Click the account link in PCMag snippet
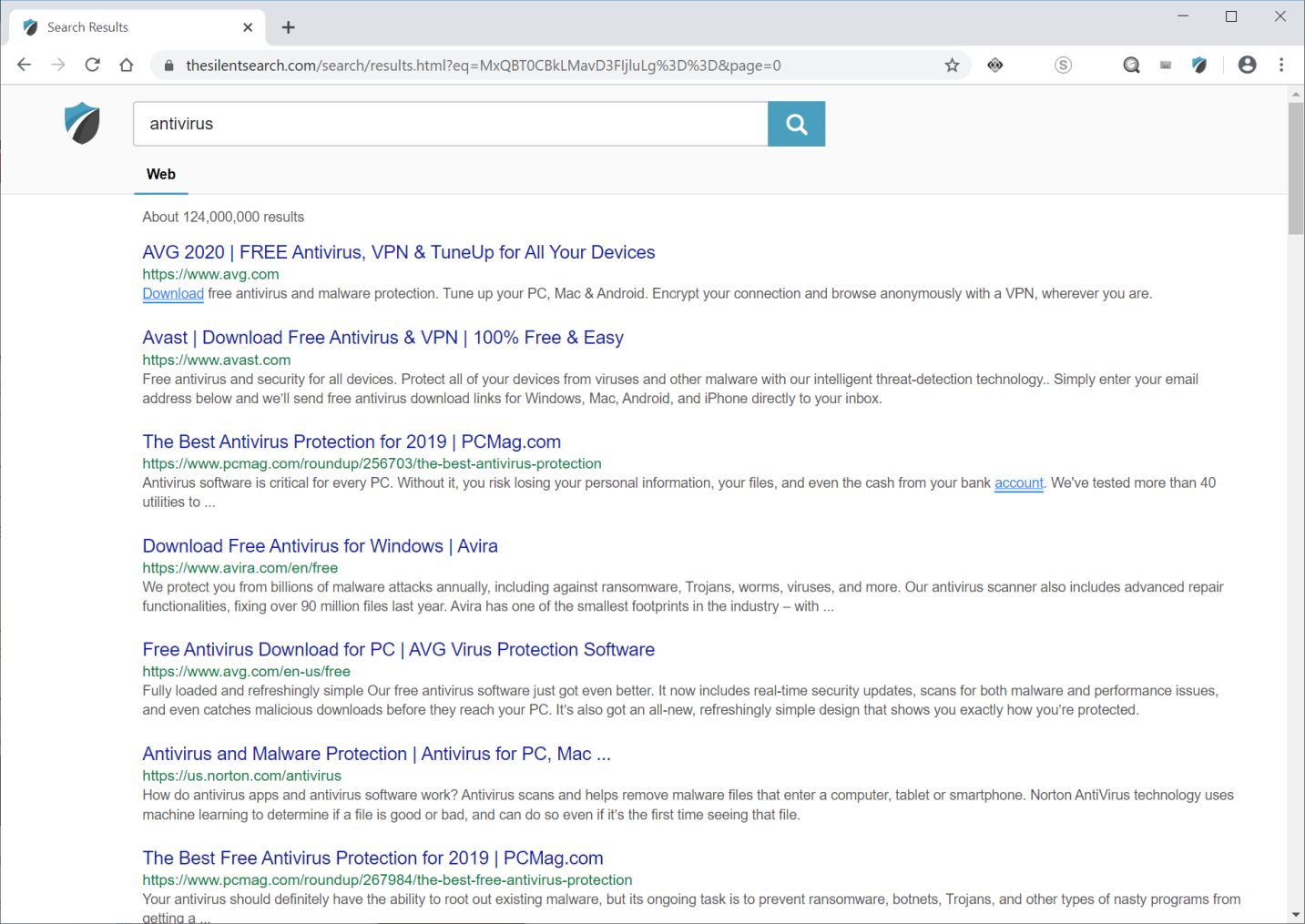Image resolution: width=1305 pixels, height=924 pixels. (x=1018, y=482)
